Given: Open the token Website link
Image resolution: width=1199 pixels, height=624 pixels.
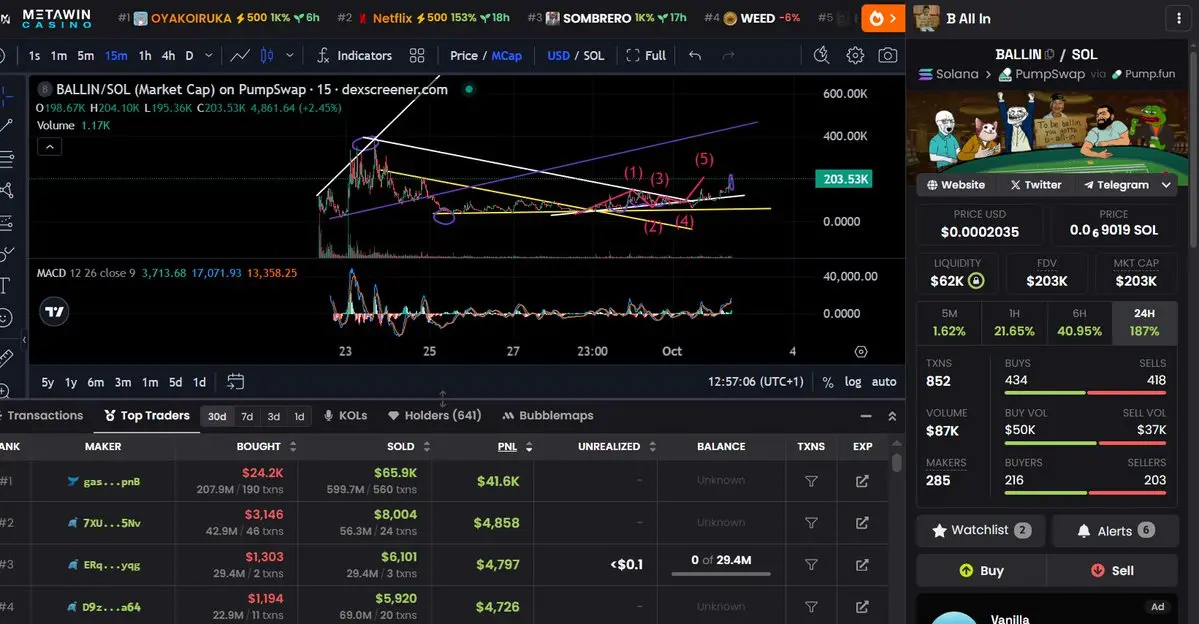Looking at the screenshot, I should point(956,185).
